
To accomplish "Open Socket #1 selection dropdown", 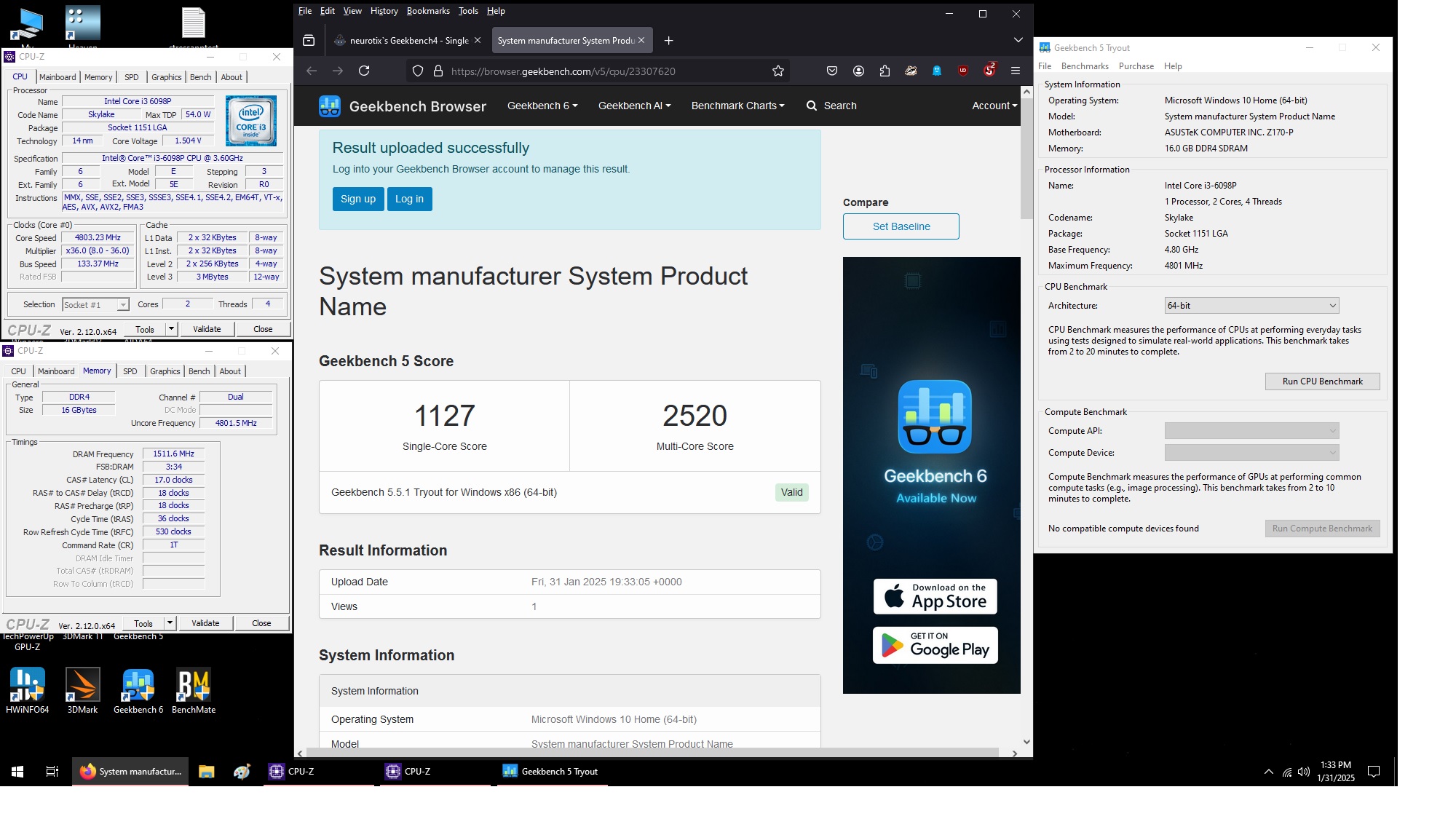I will pyautogui.click(x=95, y=304).
